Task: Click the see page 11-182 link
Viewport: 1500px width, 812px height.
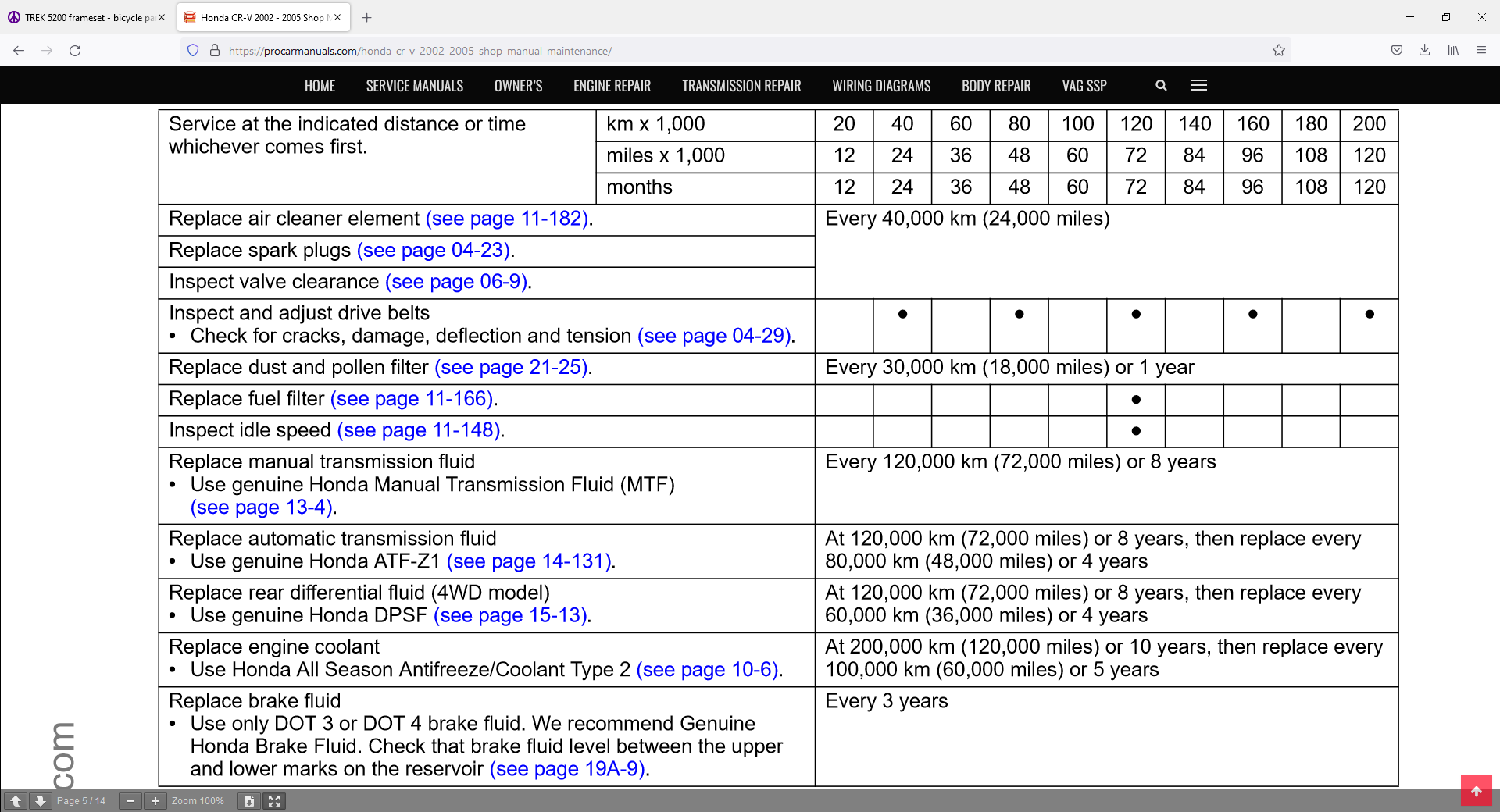Action: 507,219
